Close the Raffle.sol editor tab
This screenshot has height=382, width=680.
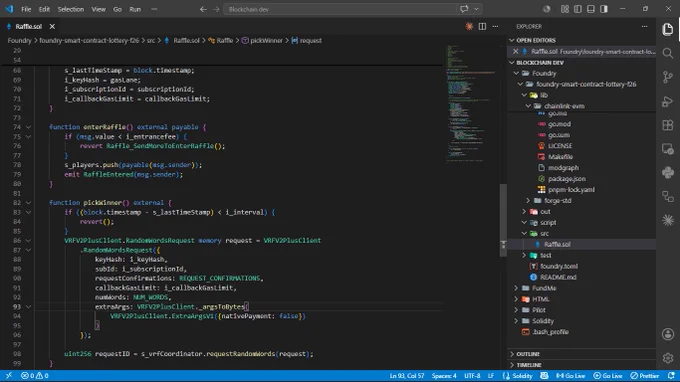tap(52, 26)
